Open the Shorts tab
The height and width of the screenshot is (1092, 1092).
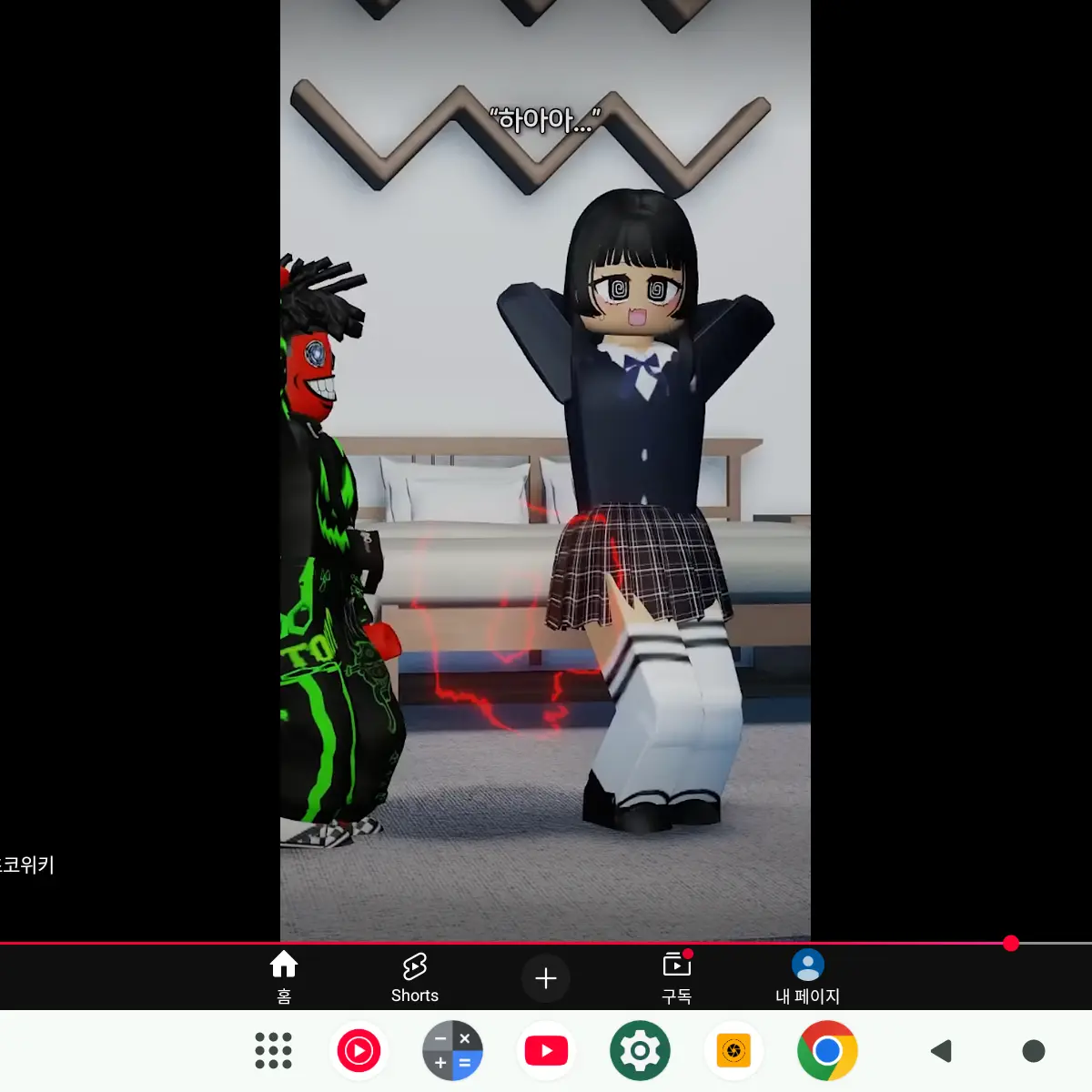415,977
